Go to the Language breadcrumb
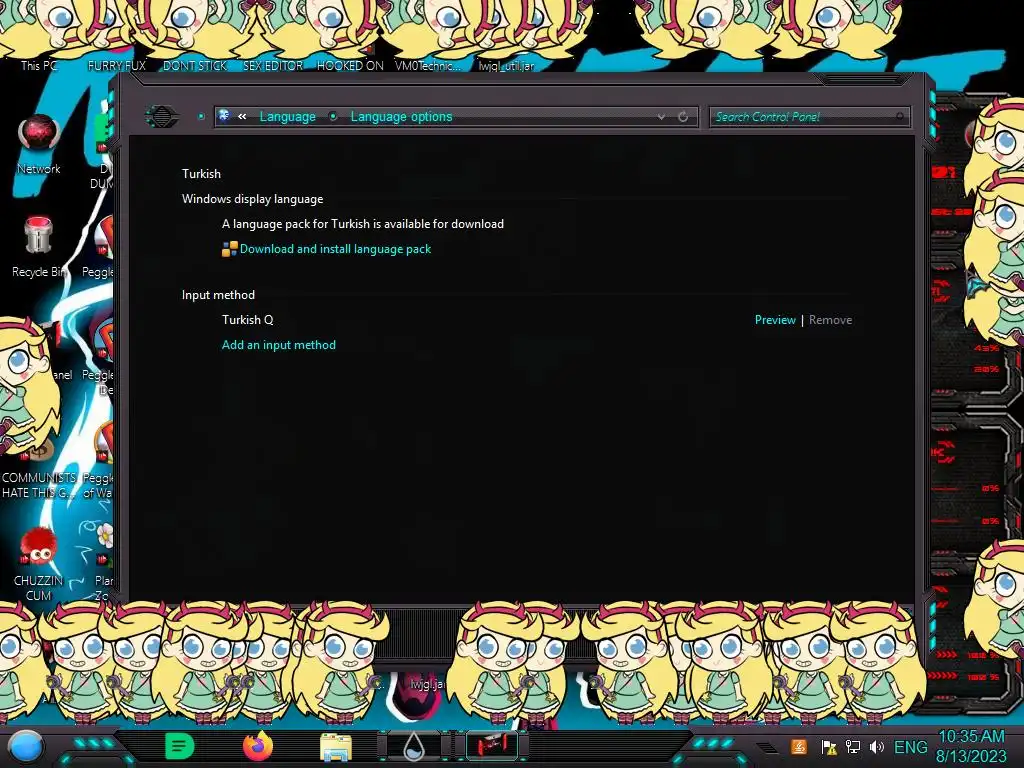Viewport: 1024px width, 768px height. tap(287, 116)
